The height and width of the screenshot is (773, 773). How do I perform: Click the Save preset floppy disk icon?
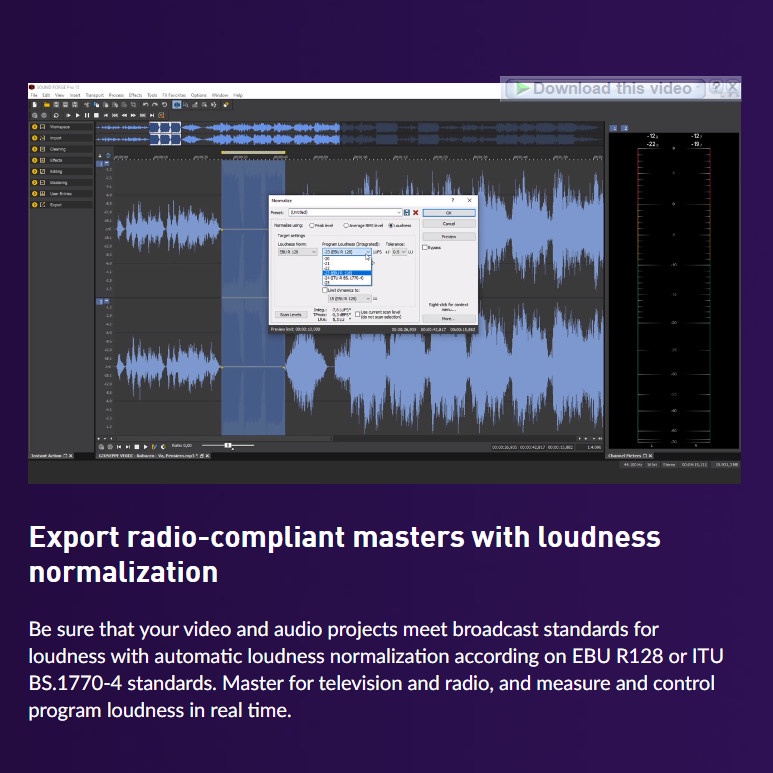click(407, 213)
